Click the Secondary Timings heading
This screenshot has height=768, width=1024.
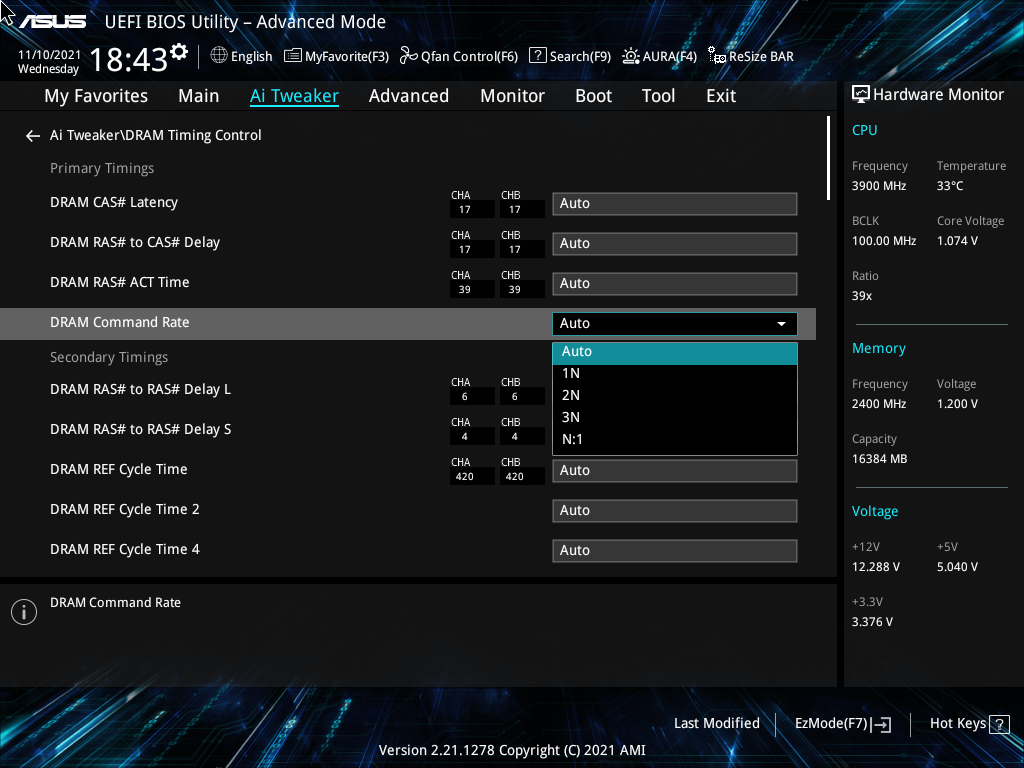[109, 357]
